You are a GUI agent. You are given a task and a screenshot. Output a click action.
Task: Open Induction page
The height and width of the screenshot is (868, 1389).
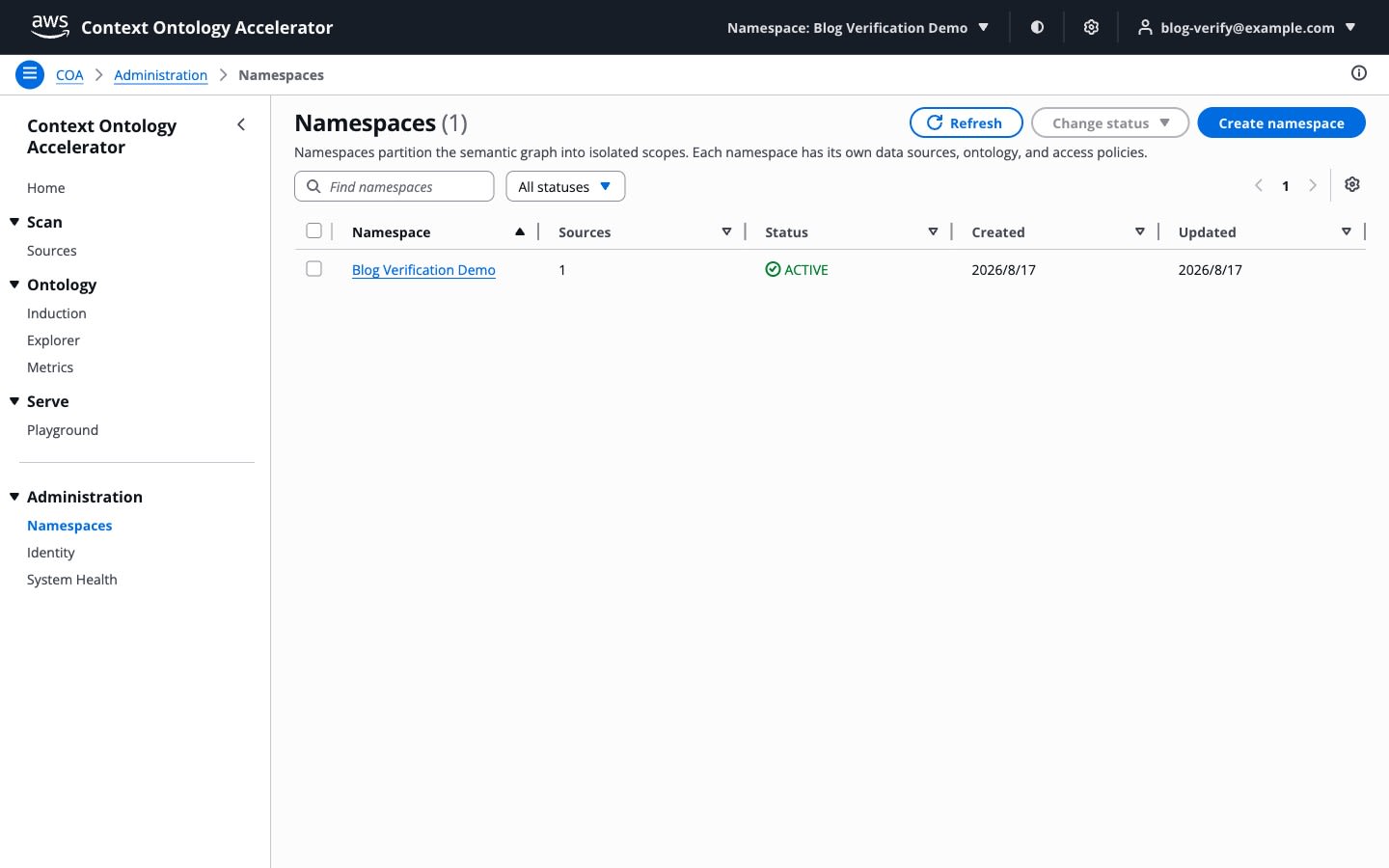[57, 313]
